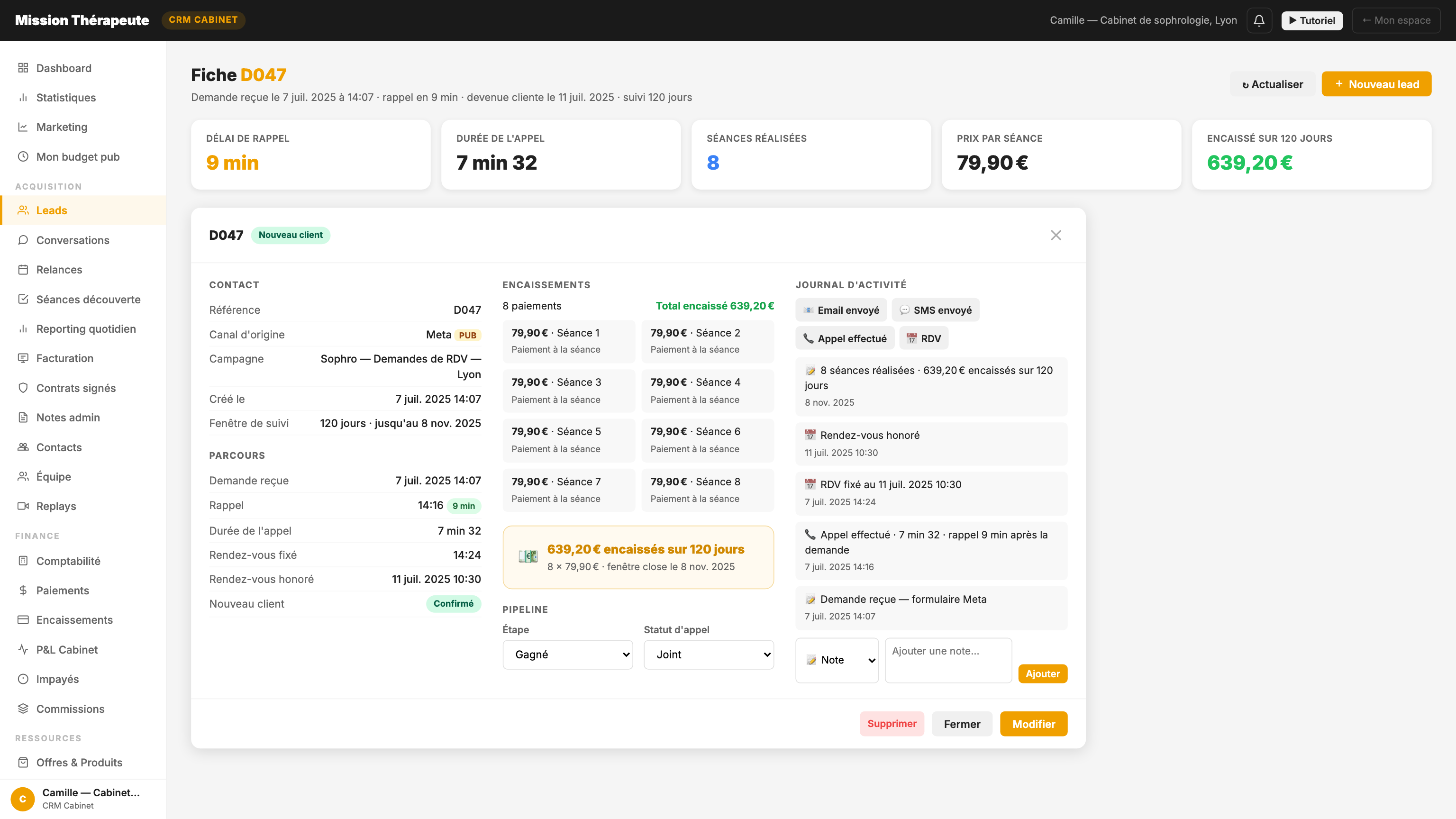
Task: Click the Contrats signés shield icon
Action: [x=23, y=388]
